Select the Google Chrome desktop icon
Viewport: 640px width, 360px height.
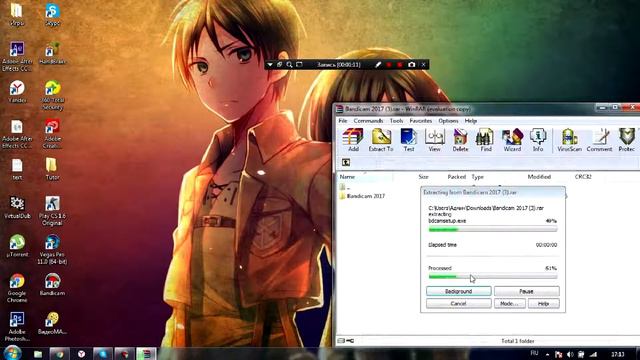pos(17,288)
